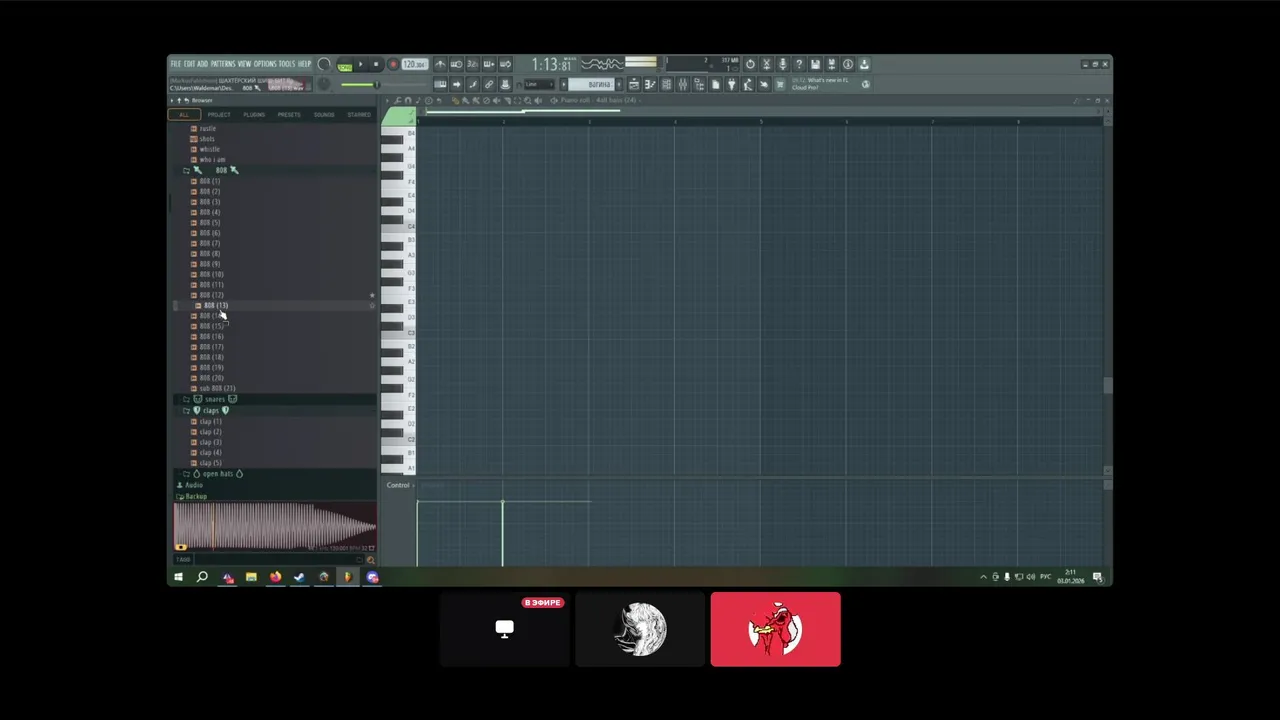This screenshot has width=1280, height=720.
Task: Toggle the recording countdown icon
Action: (x=473, y=64)
